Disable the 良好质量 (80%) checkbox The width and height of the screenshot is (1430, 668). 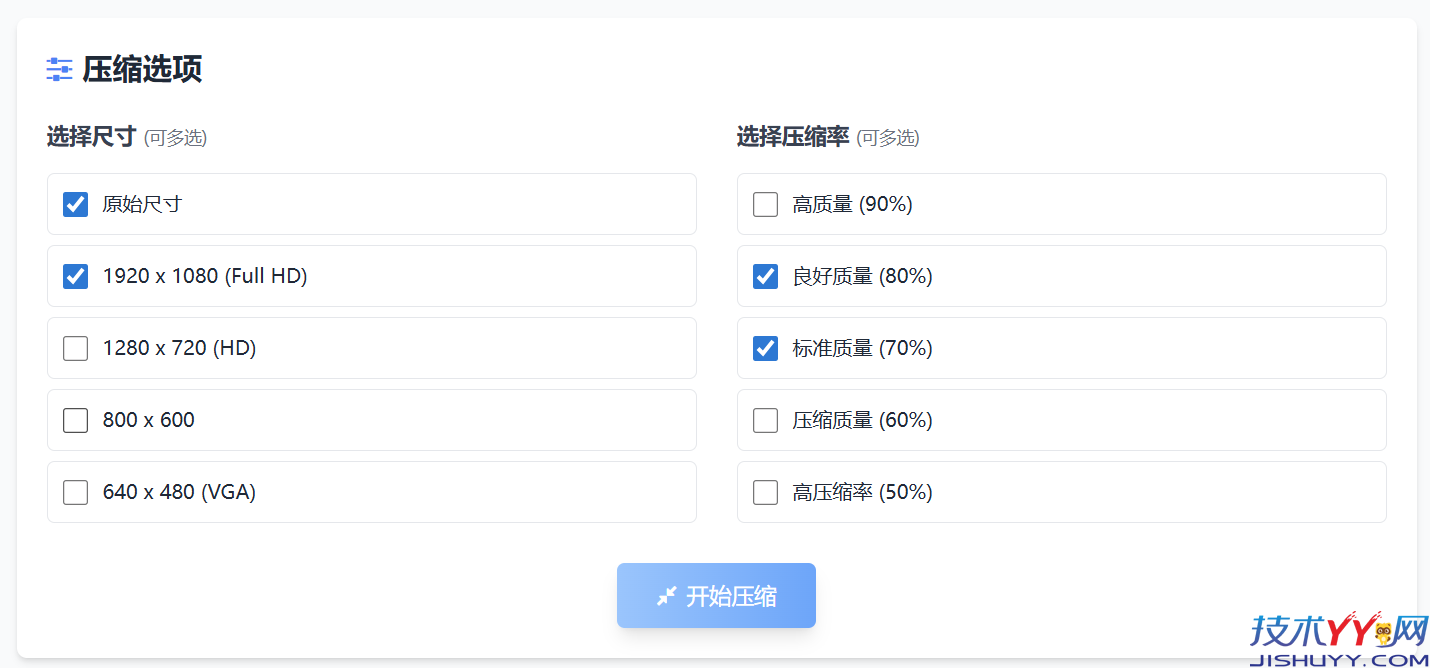[x=766, y=276]
